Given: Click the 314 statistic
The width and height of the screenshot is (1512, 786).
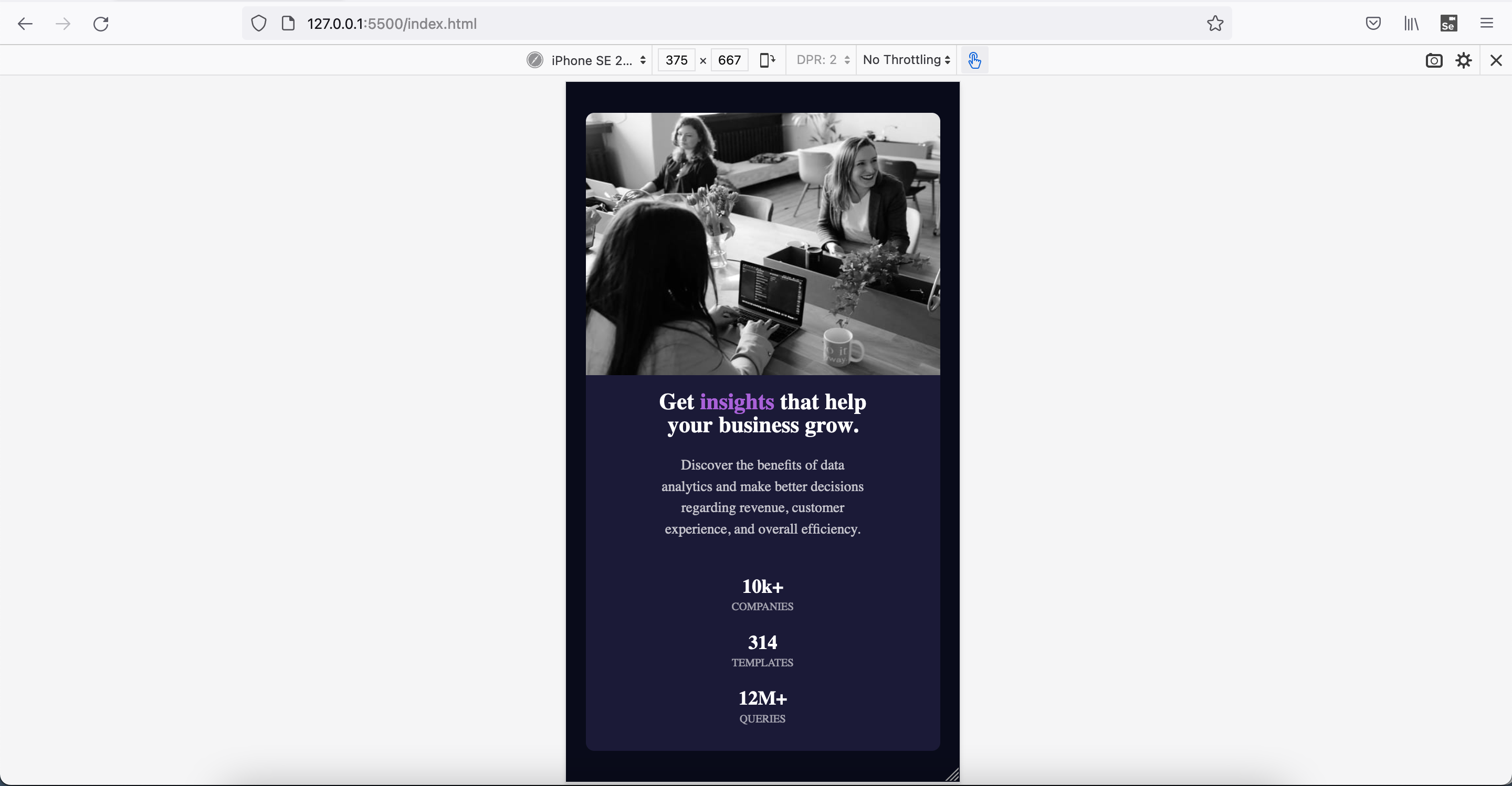Looking at the screenshot, I should point(762,642).
